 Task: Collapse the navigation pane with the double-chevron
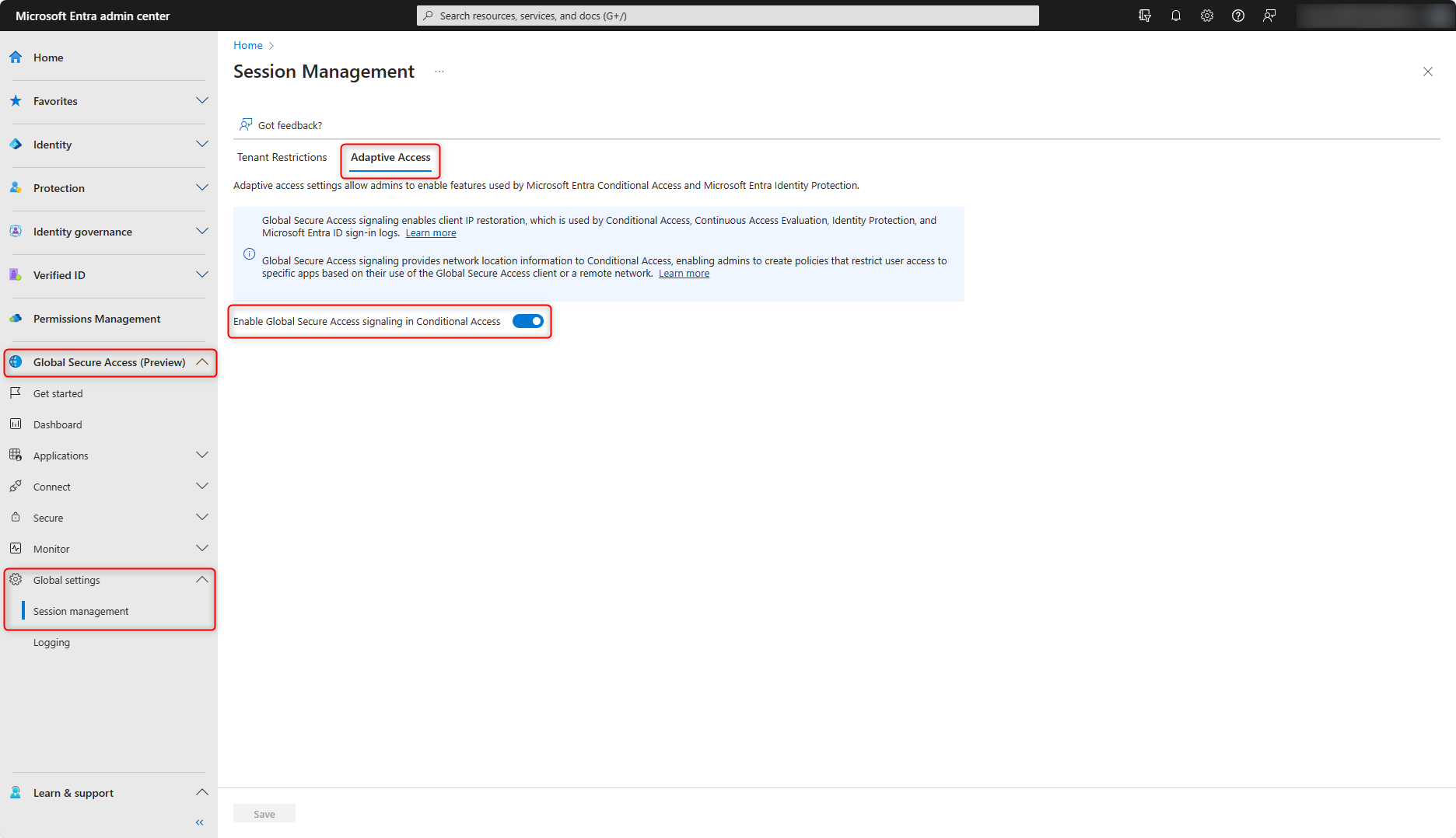click(x=199, y=822)
